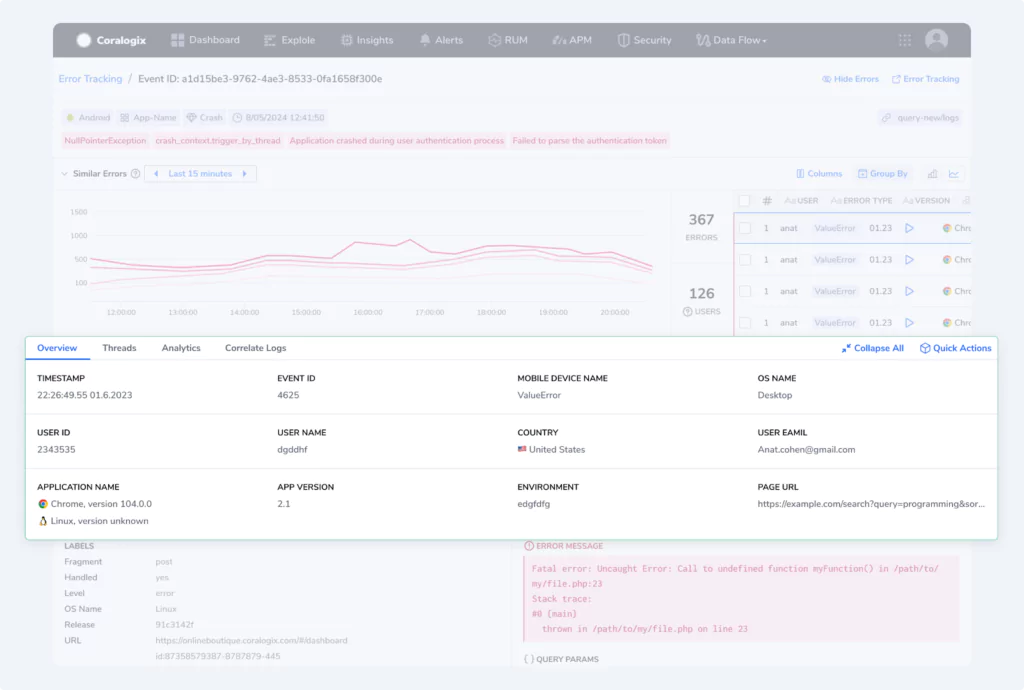The height and width of the screenshot is (690, 1024).
Task: Open the RUM menu
Action: pos(508,40)
